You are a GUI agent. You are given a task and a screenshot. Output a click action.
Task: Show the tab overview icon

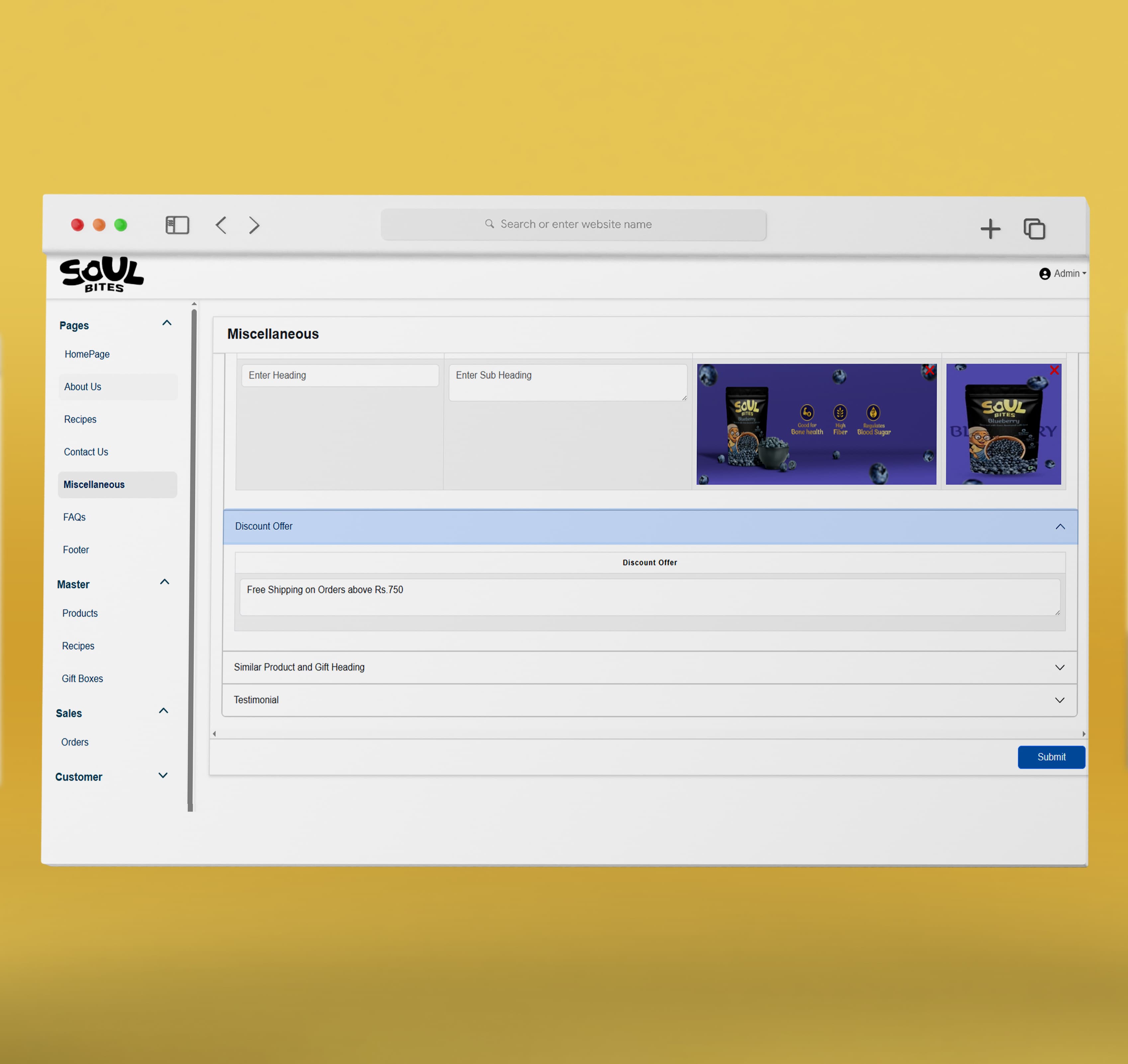click(x=1034, y=229)
